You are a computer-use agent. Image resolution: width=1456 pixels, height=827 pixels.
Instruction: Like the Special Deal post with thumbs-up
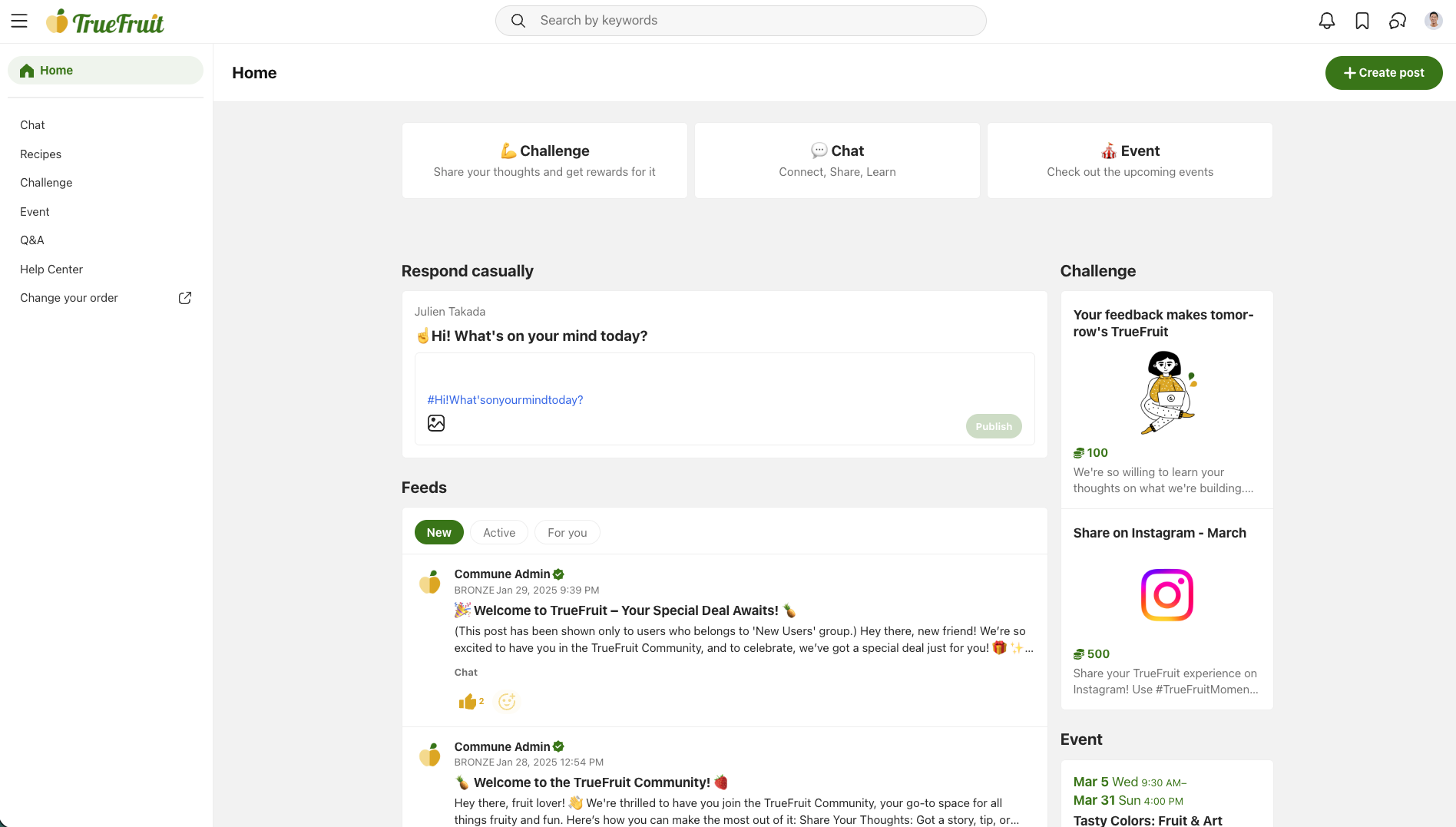tap(468, 701)
